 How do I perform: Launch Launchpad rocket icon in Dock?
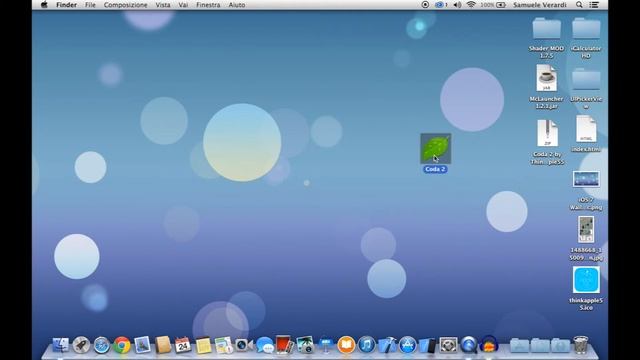[81, 345]
